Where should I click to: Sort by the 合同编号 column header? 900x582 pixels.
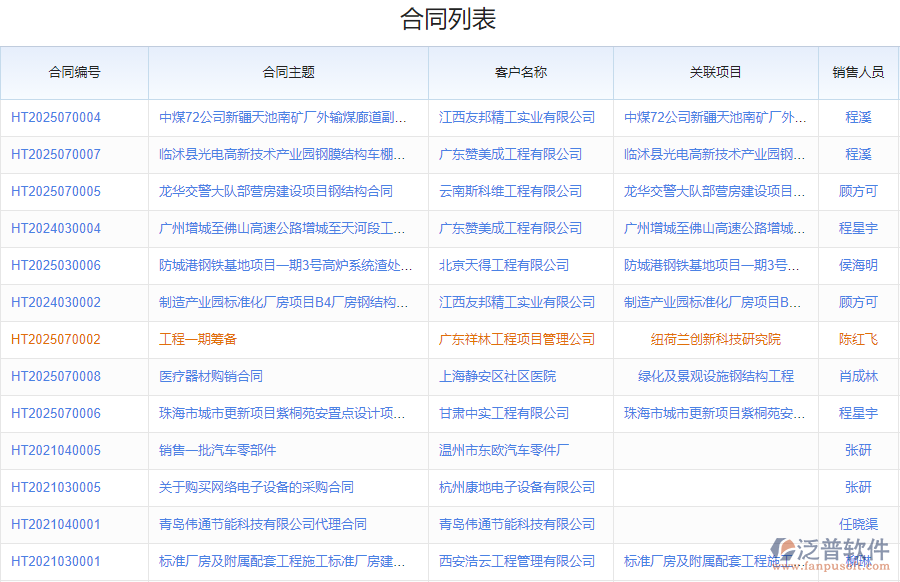tap(74, 72)
